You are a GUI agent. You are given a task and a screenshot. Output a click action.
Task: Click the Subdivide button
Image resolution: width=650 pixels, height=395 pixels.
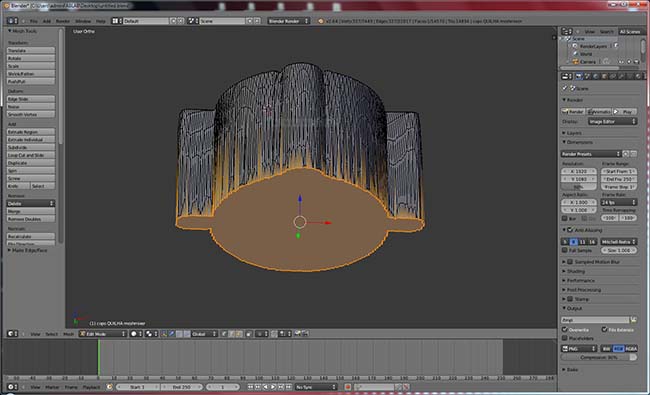point(31,147)
